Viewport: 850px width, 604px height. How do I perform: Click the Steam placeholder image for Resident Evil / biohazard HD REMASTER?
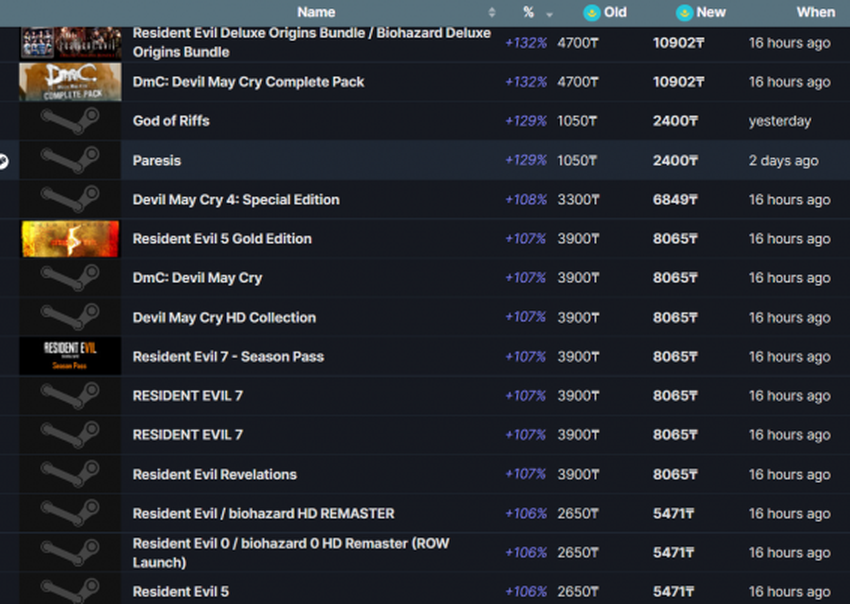click(70, 513)
